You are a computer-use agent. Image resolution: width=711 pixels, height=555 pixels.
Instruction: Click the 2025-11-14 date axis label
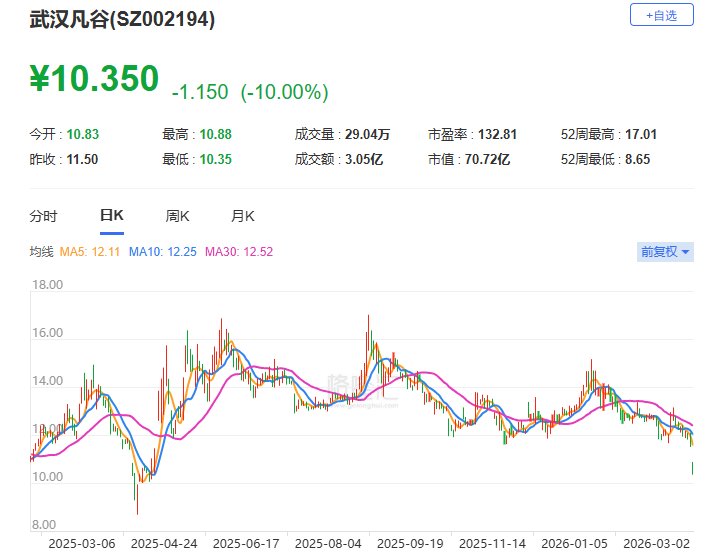[492, 544]
